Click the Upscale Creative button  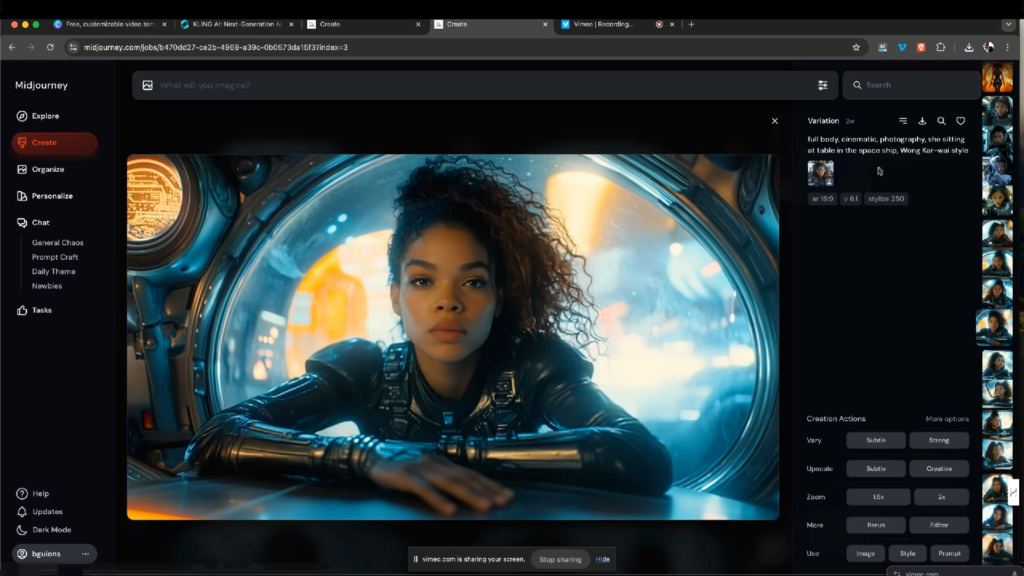tap(939, 469)
